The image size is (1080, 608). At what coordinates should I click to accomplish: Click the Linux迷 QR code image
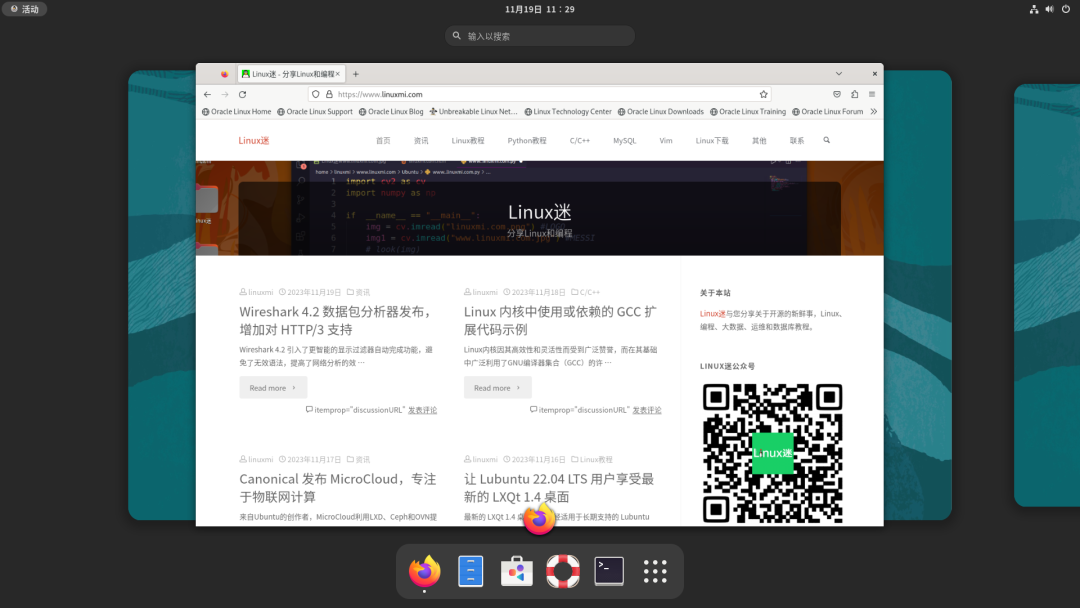pos(772,453)
